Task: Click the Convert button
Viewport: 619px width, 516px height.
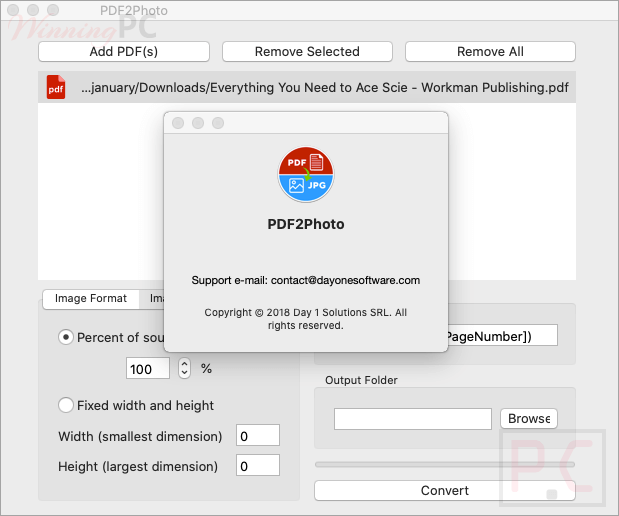Action: 445,490
